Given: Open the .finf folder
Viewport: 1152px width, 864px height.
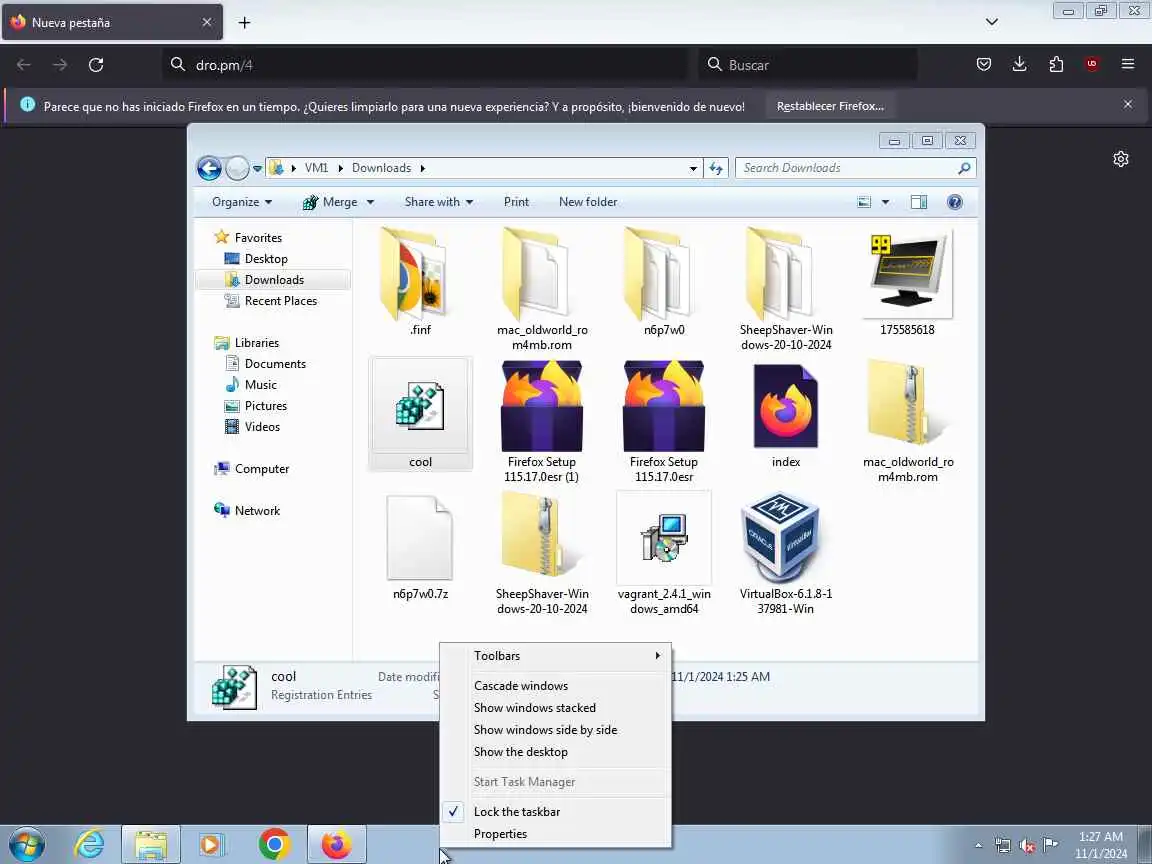Looking at the screenshot, I should (420, 282).
